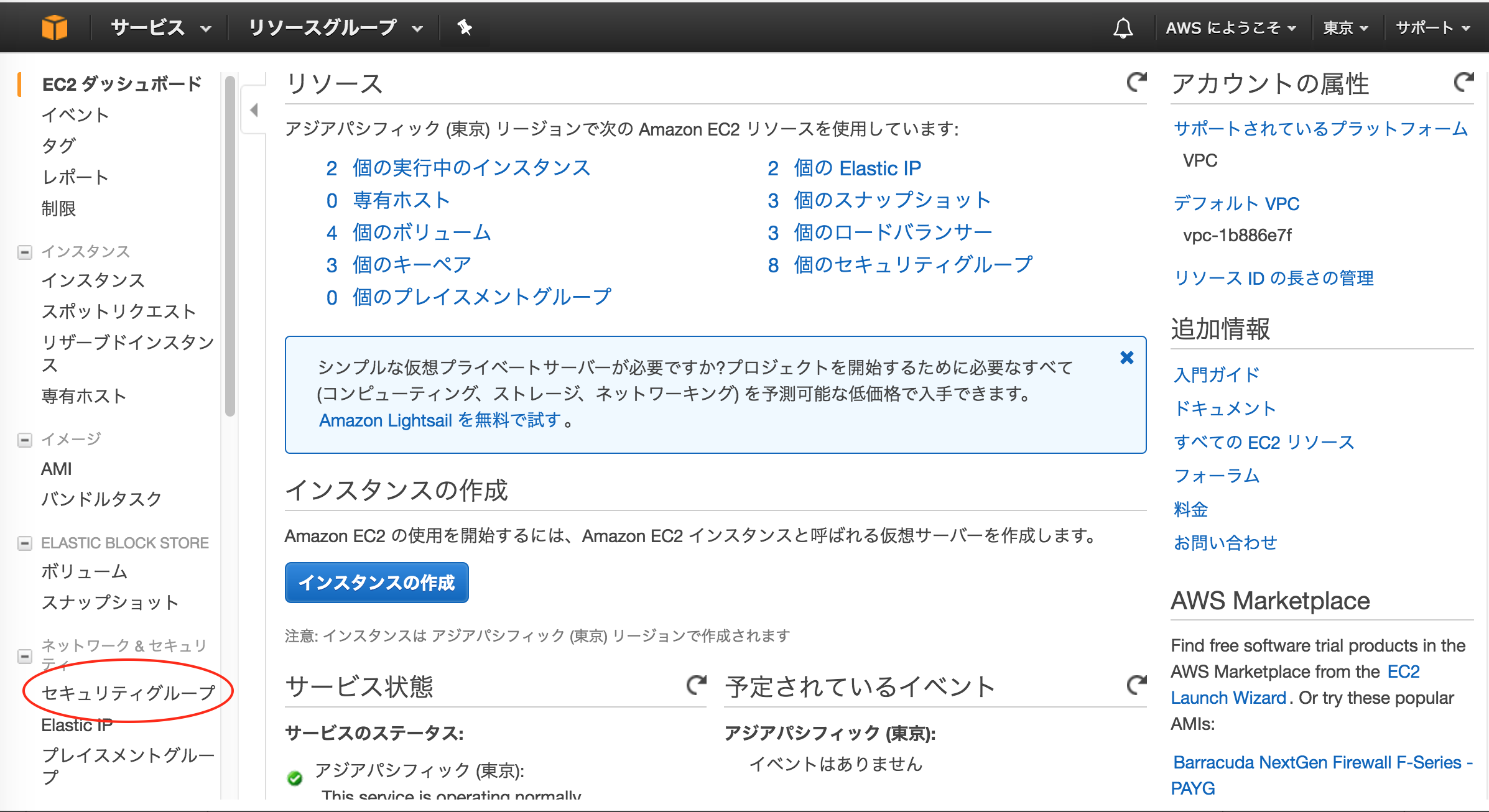Refresh the アカウントの属性 panel

1465,81
